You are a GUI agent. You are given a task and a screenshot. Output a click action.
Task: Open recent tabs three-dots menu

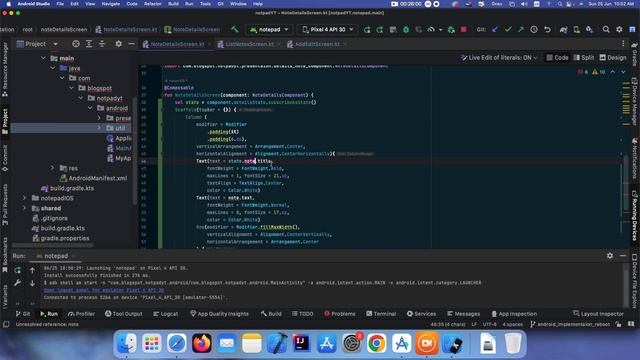click(x=623, y=44)
